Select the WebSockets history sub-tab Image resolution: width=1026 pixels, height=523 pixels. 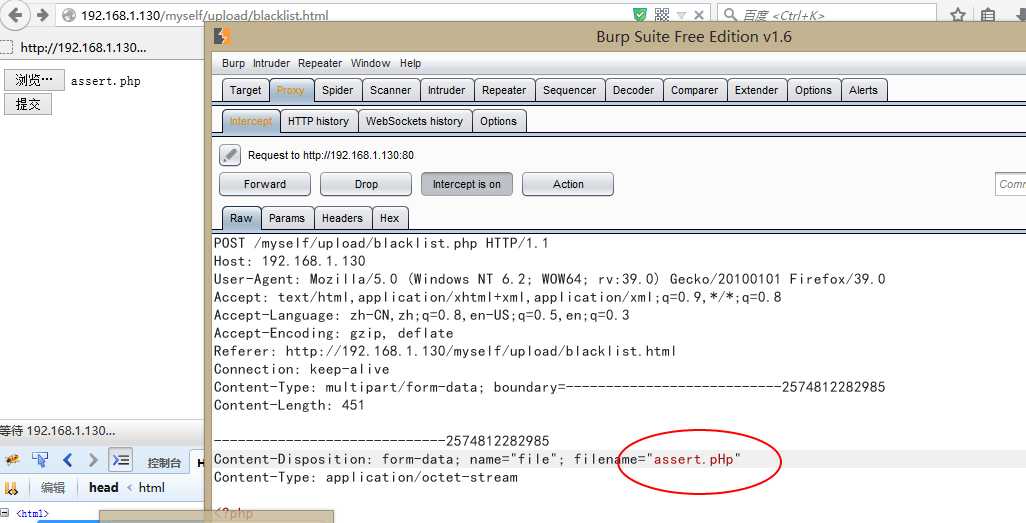pyautogui.click(x=414, y=121)
